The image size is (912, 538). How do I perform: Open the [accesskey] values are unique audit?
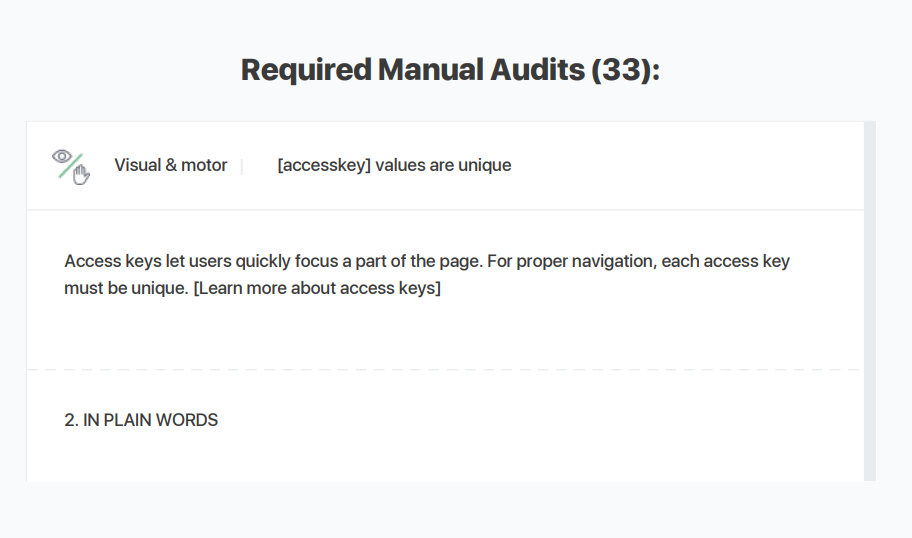point(394,165)
